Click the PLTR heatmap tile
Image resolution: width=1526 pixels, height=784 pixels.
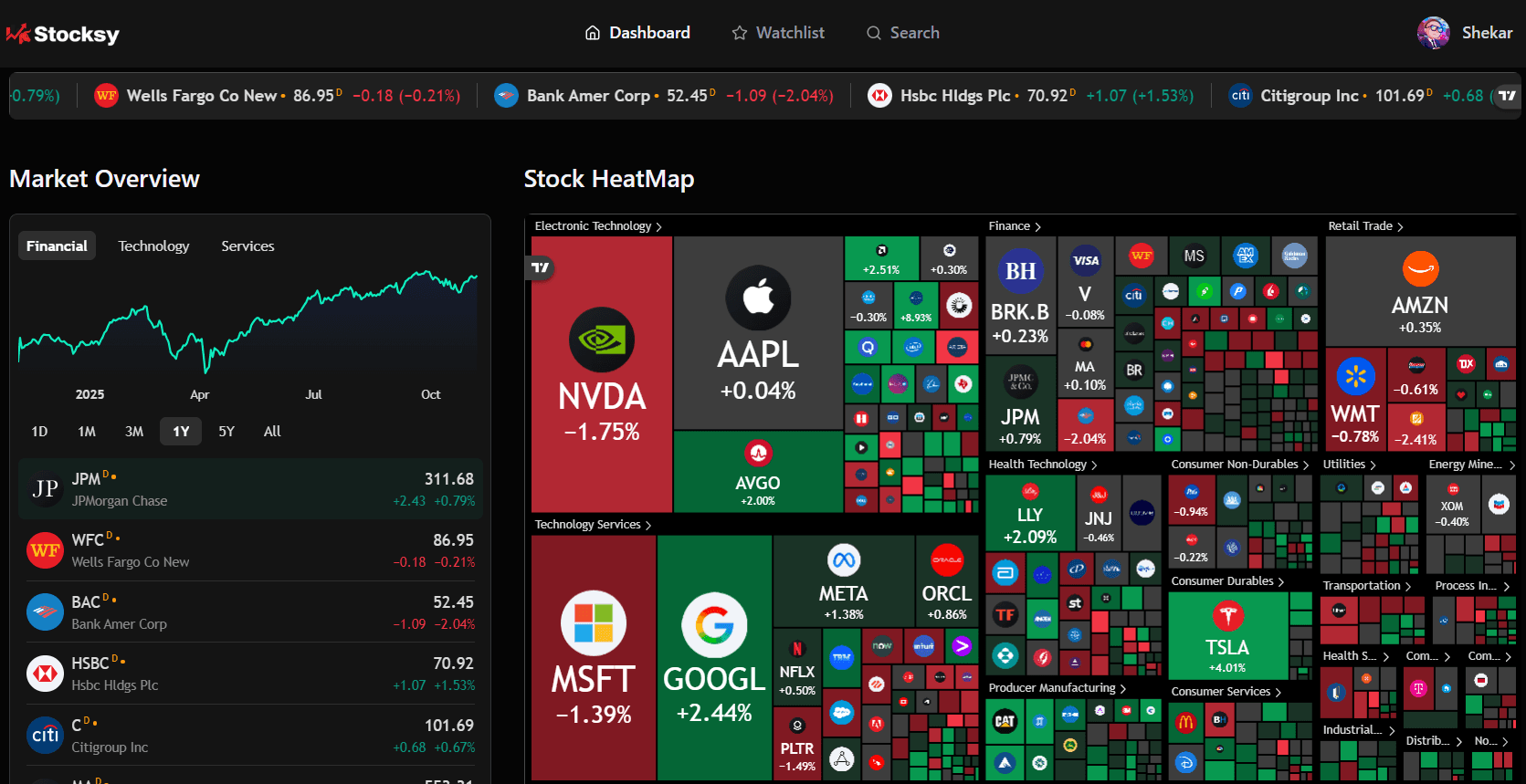pyautogui.click(x=797, y=745)
